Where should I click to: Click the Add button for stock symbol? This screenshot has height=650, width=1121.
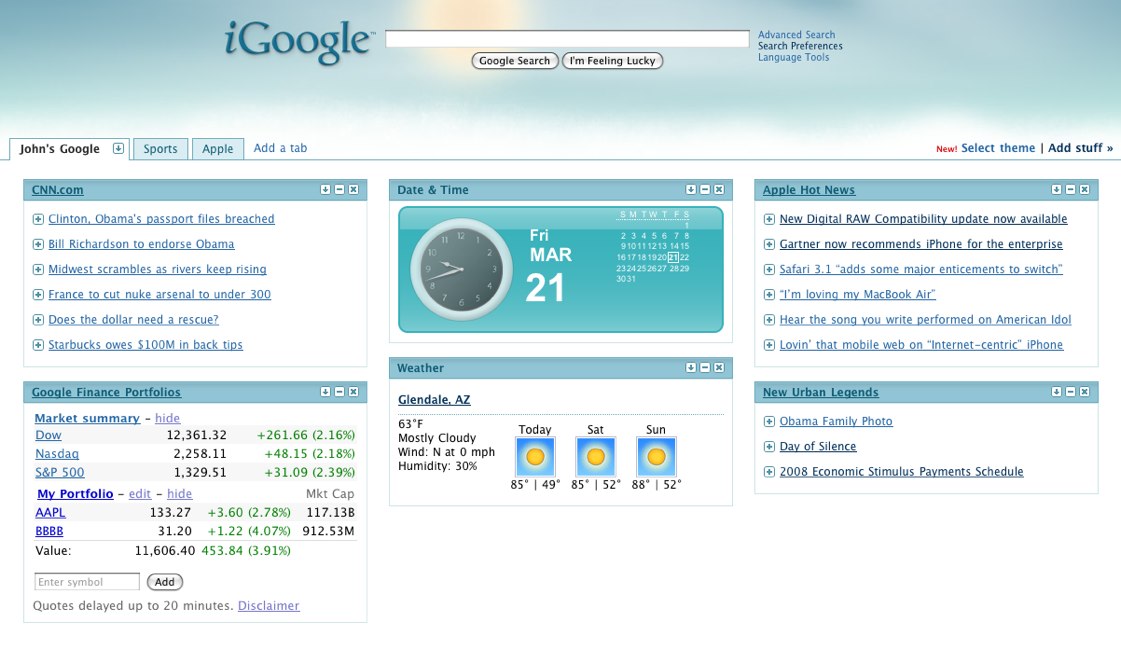tap(164, 582)
